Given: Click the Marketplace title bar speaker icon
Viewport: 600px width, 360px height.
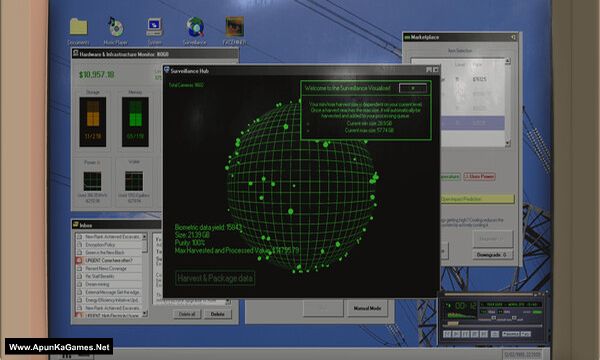Looking at the screenshot, I should pyautogui.click(x=513, y=37).
